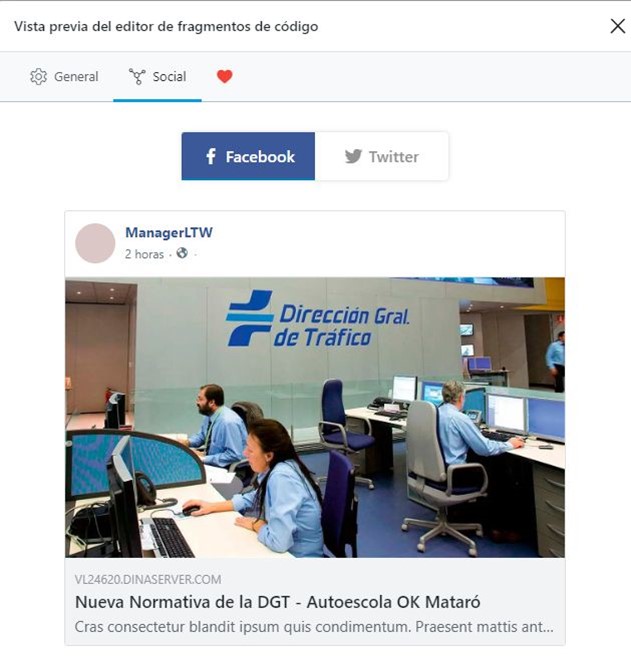Show the Facebook preview via the Facebook text
This screenshot has height=662, width=631.
tap(260, 157)
